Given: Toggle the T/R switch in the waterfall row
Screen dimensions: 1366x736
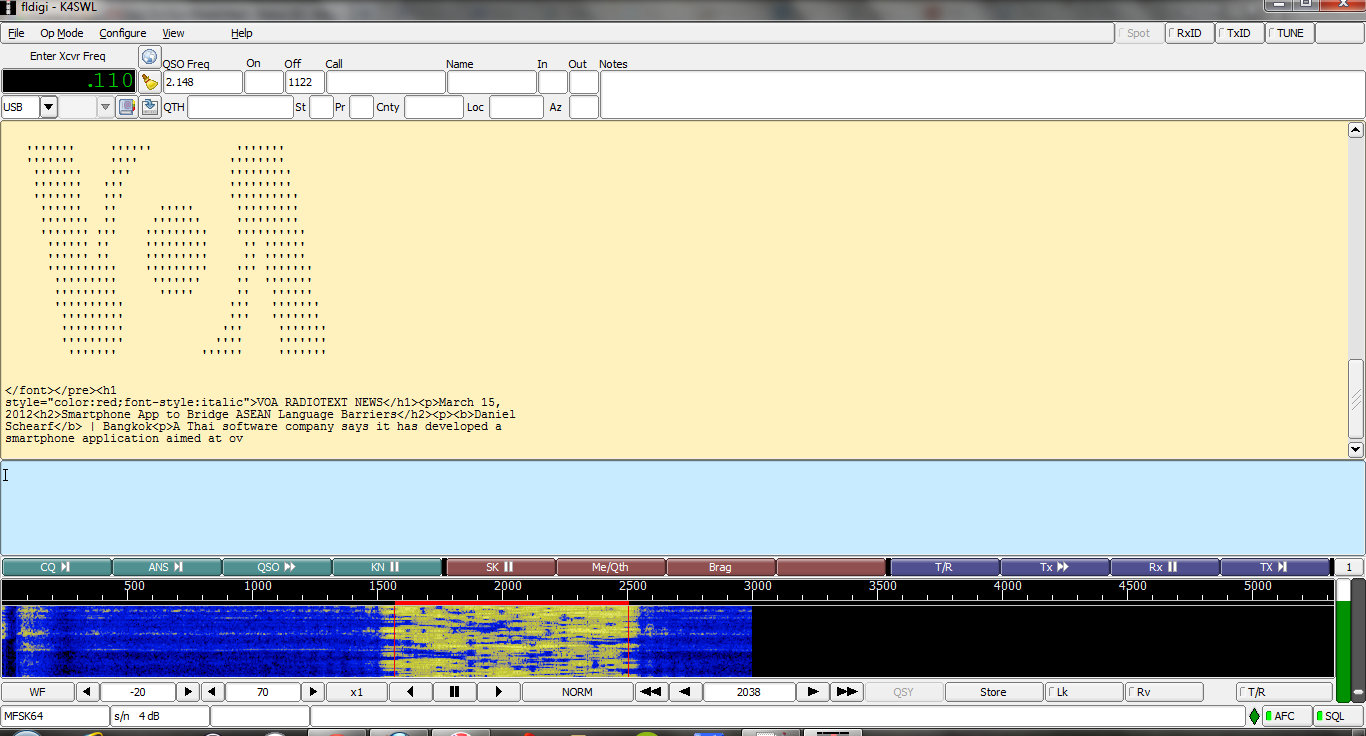Looking at the screenshot, I should 1283,692.
